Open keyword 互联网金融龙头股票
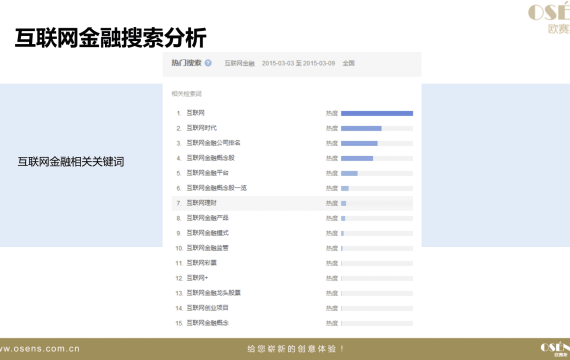The height and width of the screenshot is (360, 570). 213,293
